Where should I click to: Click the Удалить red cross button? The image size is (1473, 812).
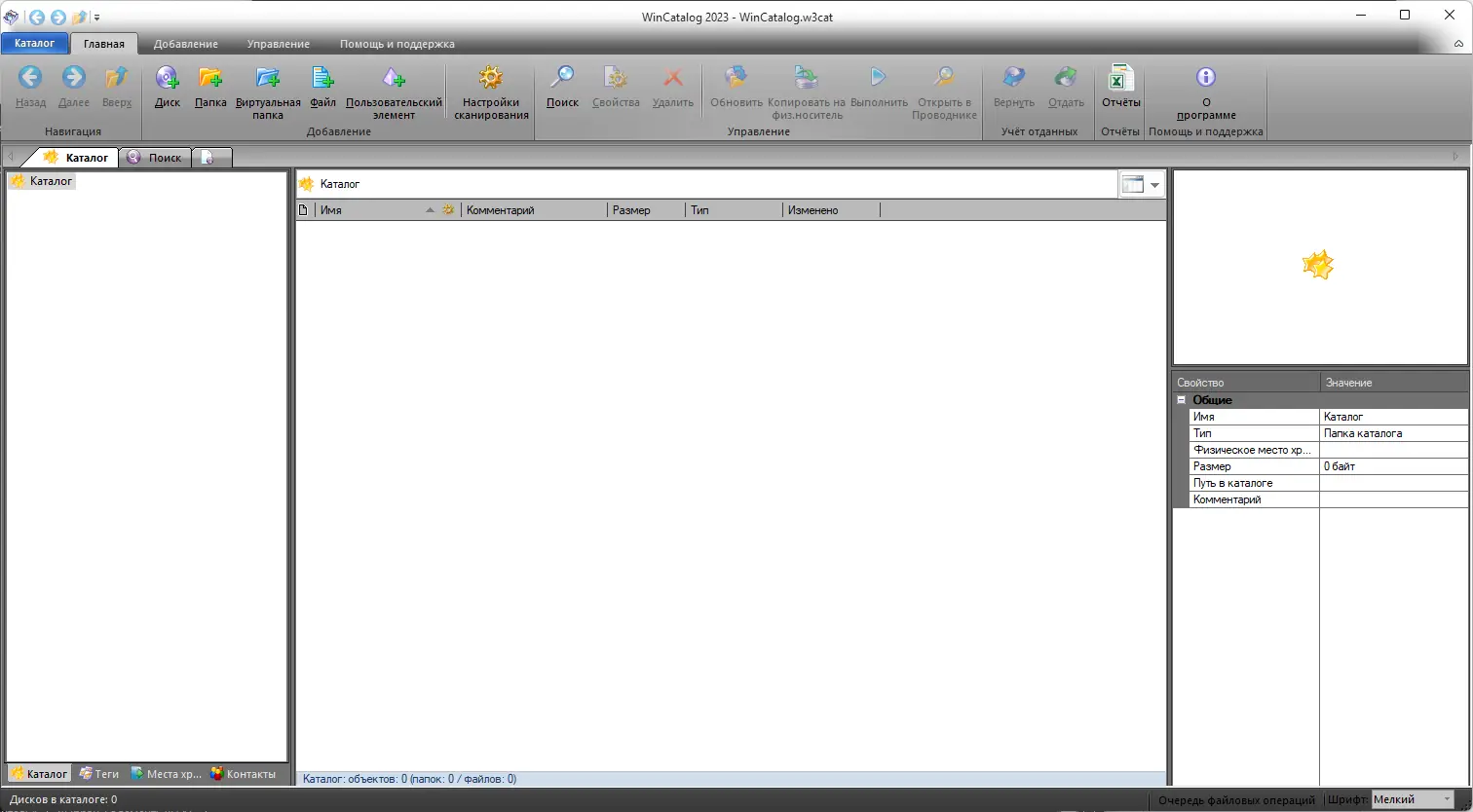[673, 86]
